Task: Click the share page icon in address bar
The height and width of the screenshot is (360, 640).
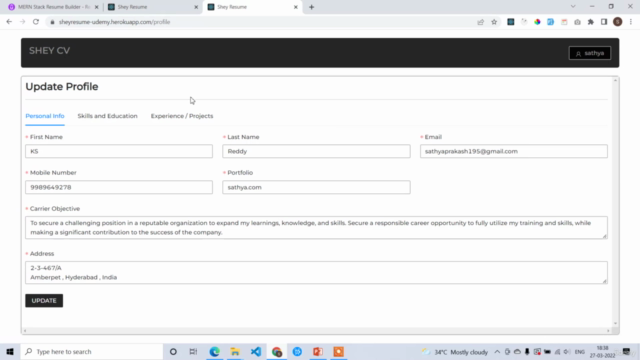Action: click(480, 22)
